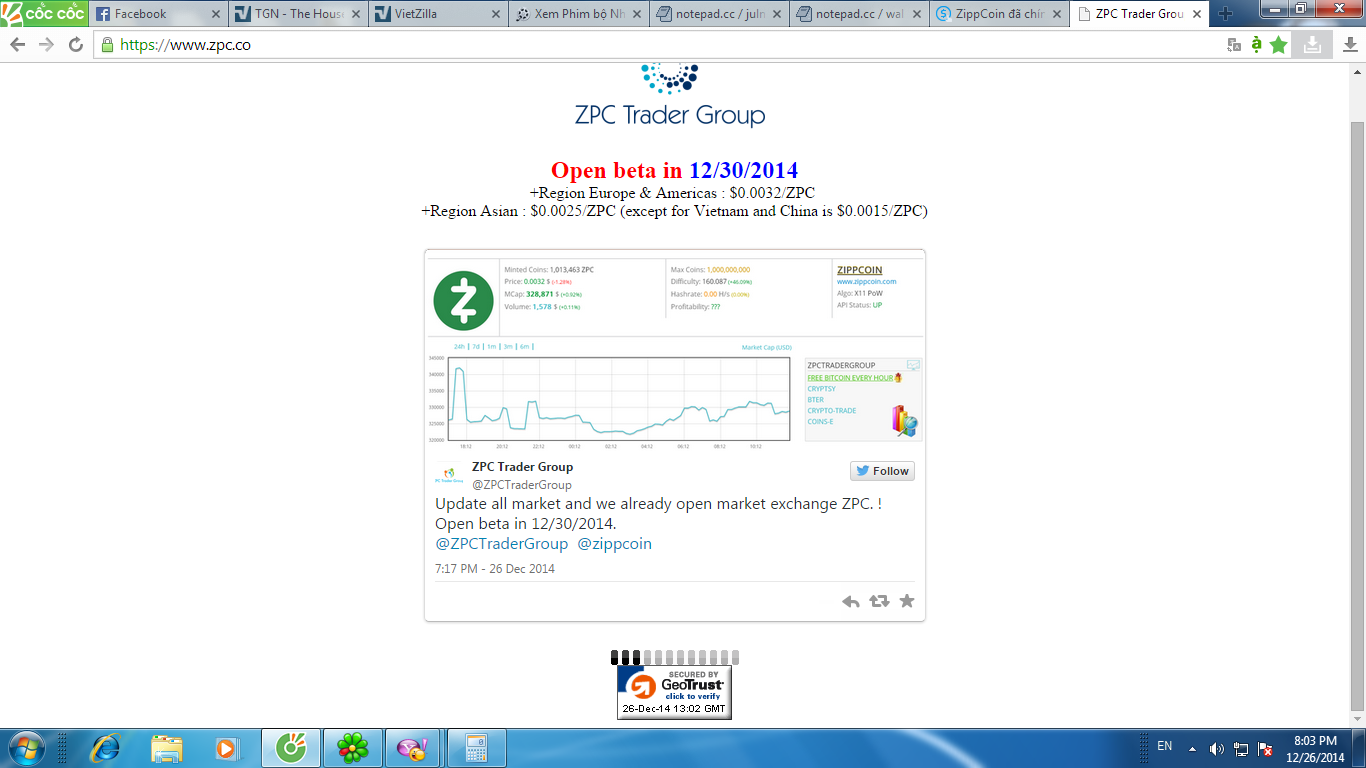This screenshot has height=768, width=1366.
Task: Click the ZPC Trader Group tweet avatar
Action: point(448,475)
